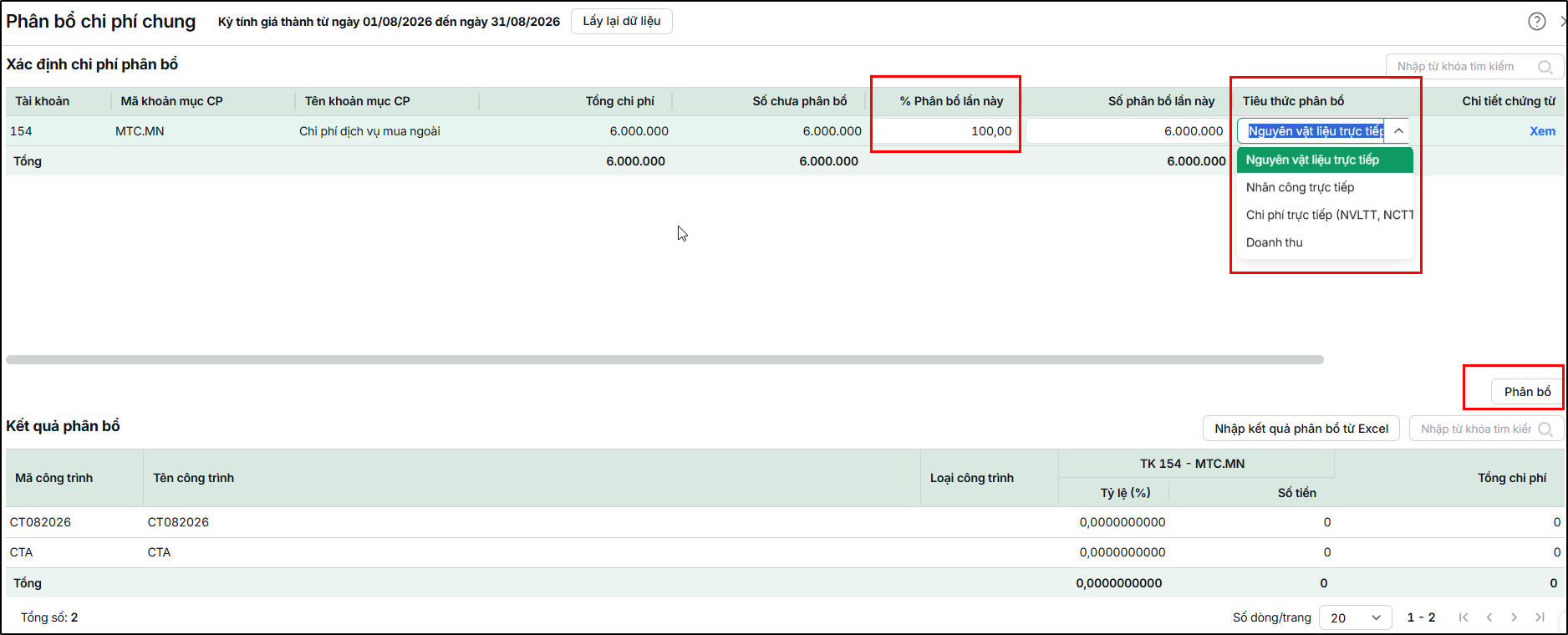The width and height of the screenshot is (1568, 635).
Task: Choose Nhân công trực tiếp option
Action: tap(1325, 187)
